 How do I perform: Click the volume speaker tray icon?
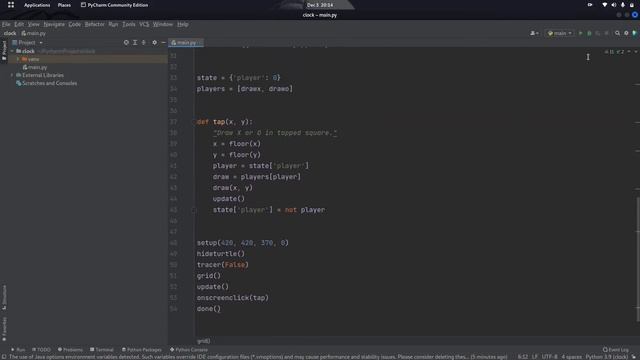click(613, 5)
